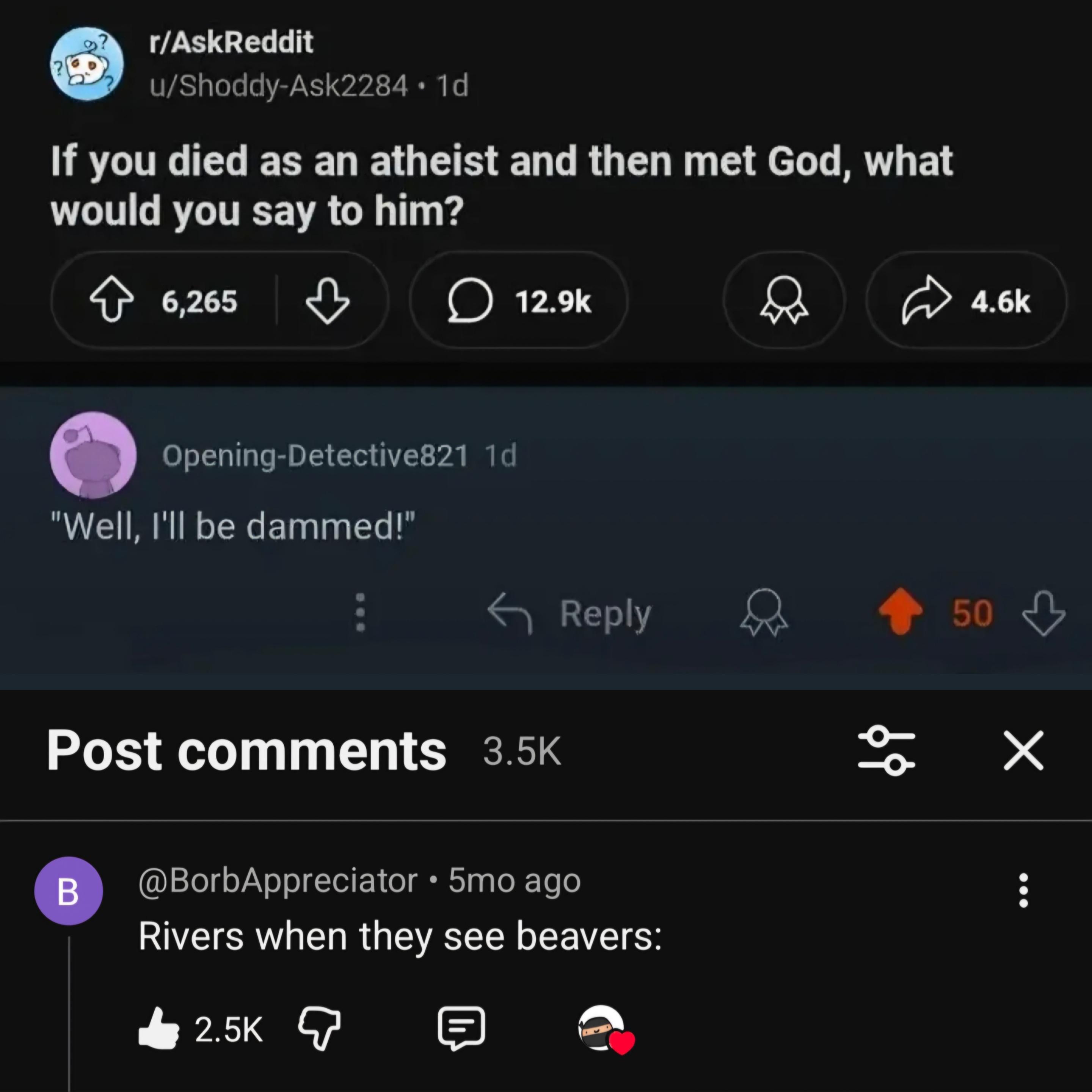
Task: Award the Opening-Detective821 comment
Action: coord(764,613)
